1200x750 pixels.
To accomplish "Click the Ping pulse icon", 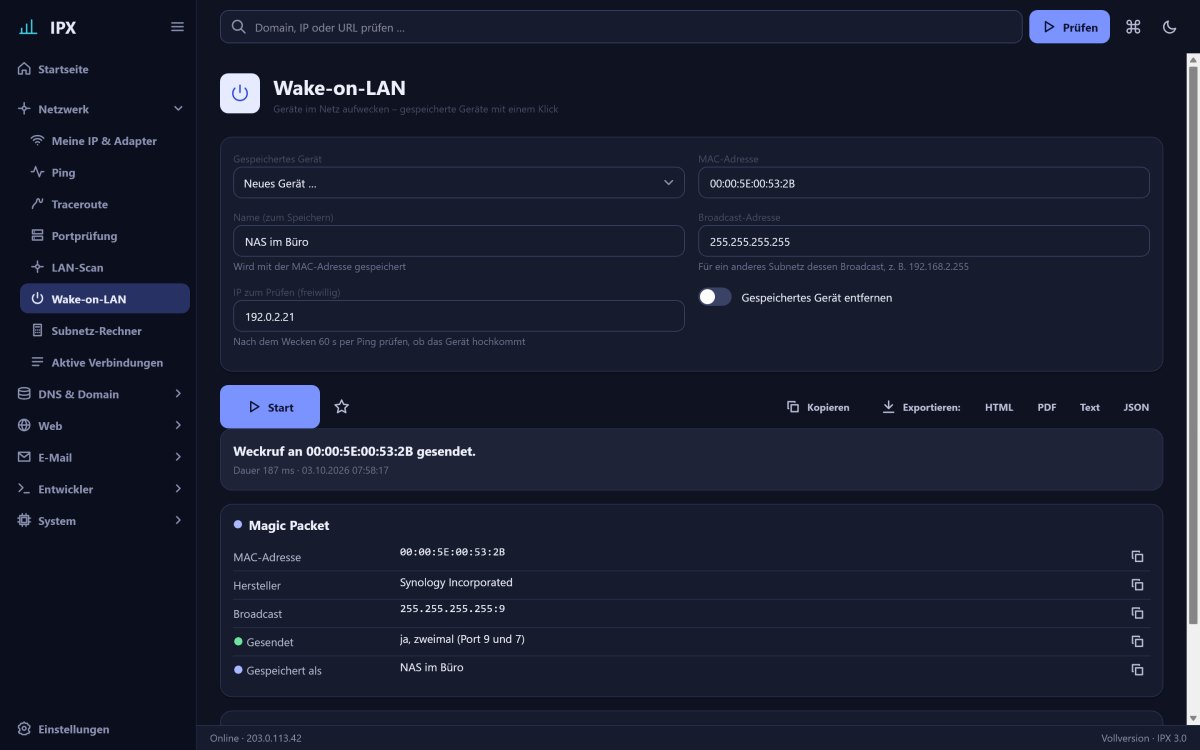I will [x=38, y=172].
